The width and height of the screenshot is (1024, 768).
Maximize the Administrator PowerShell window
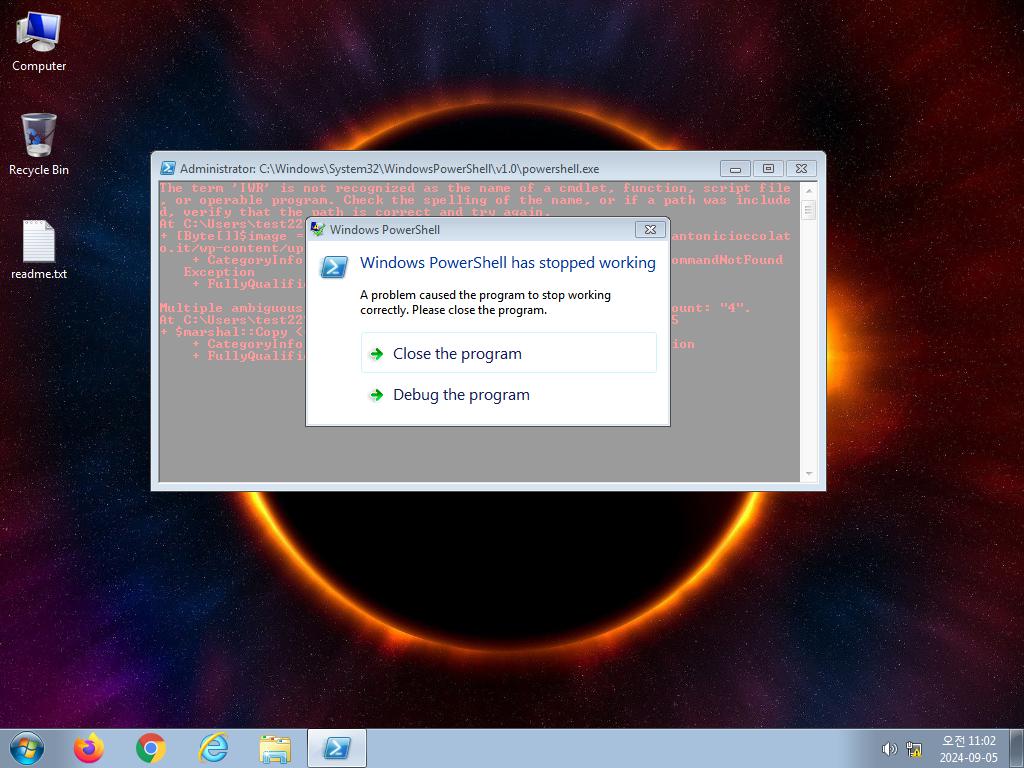[768, 168]
